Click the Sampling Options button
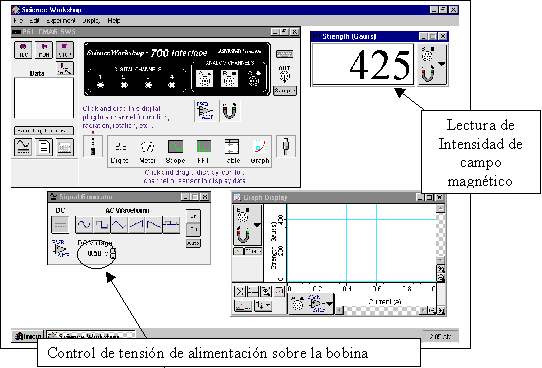 [x=44, y=131]
